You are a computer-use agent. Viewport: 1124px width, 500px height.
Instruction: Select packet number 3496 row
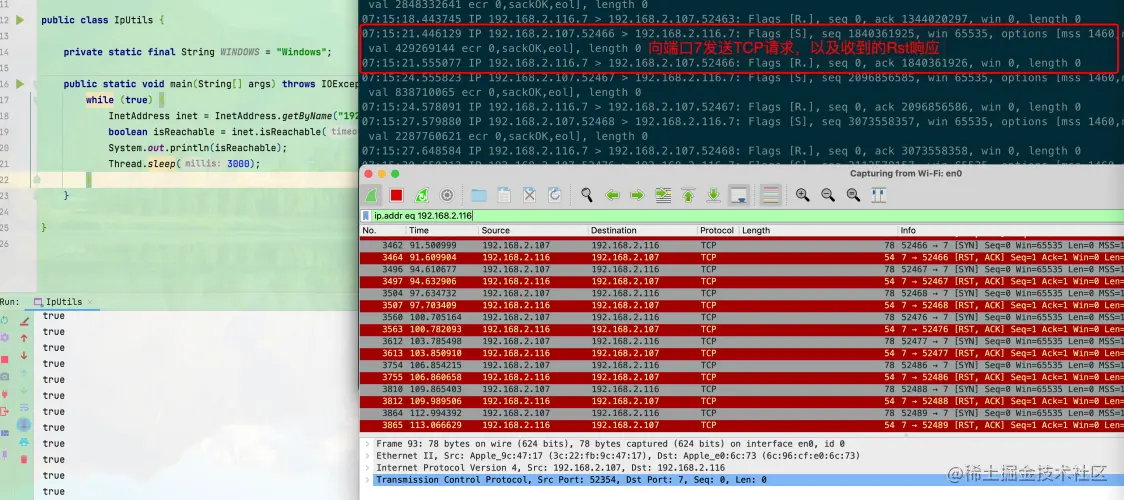pyautogui.click(x=742, y=269)
